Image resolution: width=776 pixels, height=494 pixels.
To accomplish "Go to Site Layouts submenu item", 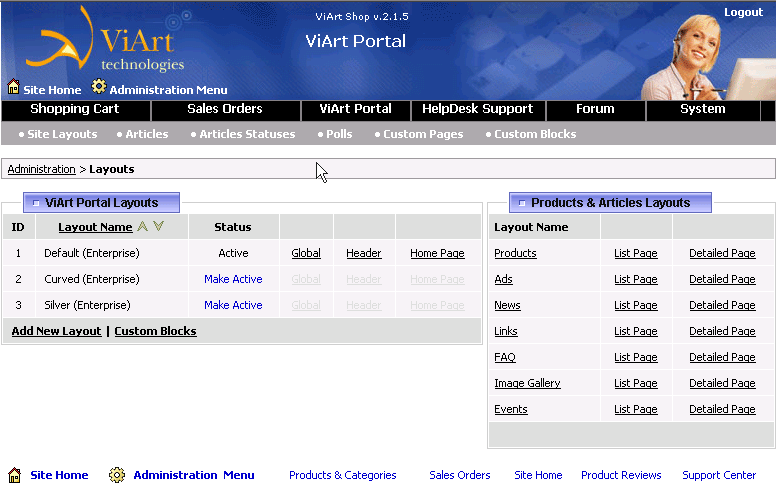I will coord(62,134).
